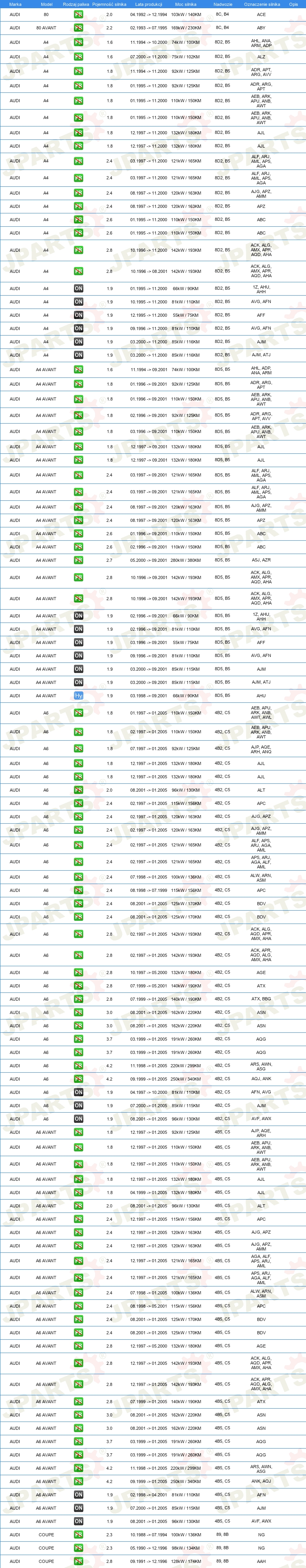Click the 80 AVANT model cell
The image size is (306, 1568).
tap(46, 27)
